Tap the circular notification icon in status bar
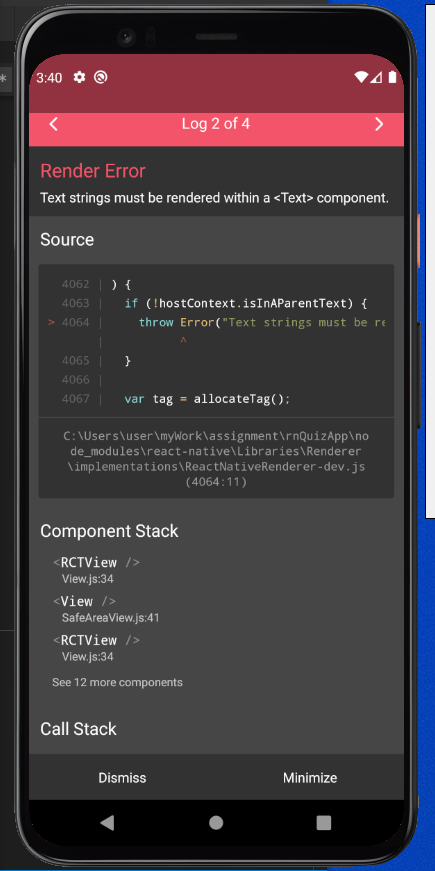 [x=101, y=77]
